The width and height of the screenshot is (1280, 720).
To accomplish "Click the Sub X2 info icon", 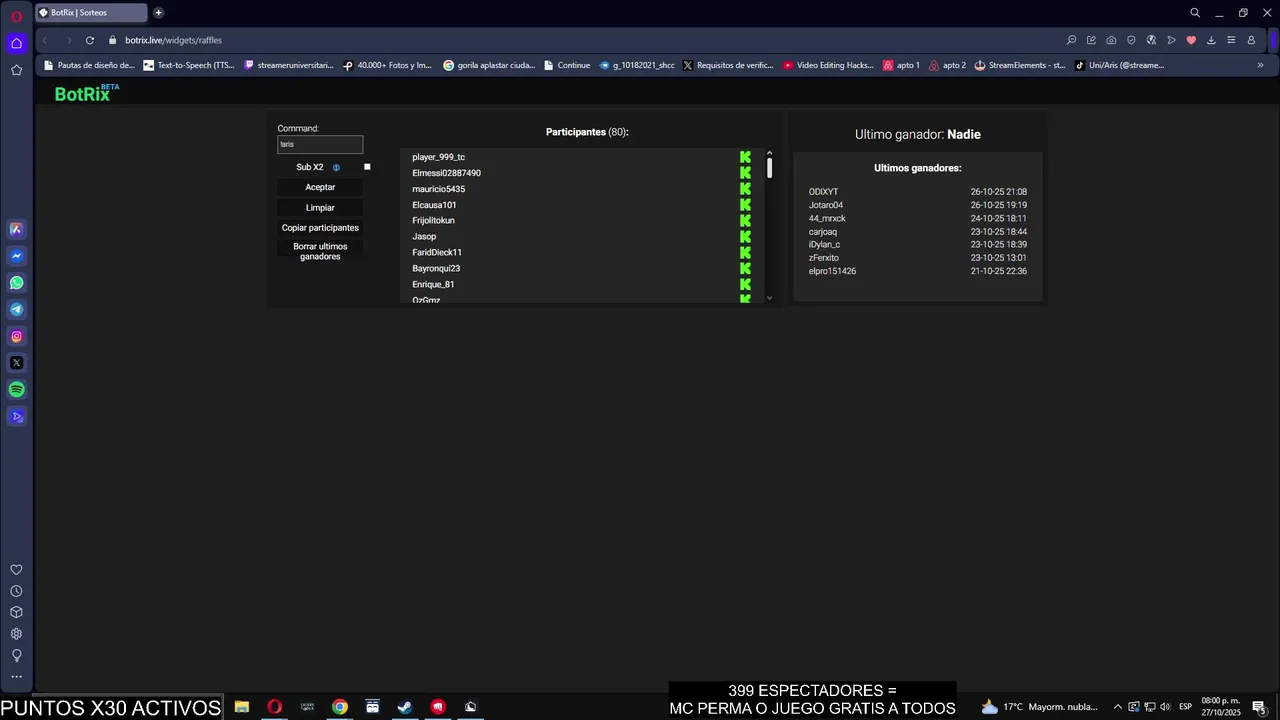I will pos(336,168).
